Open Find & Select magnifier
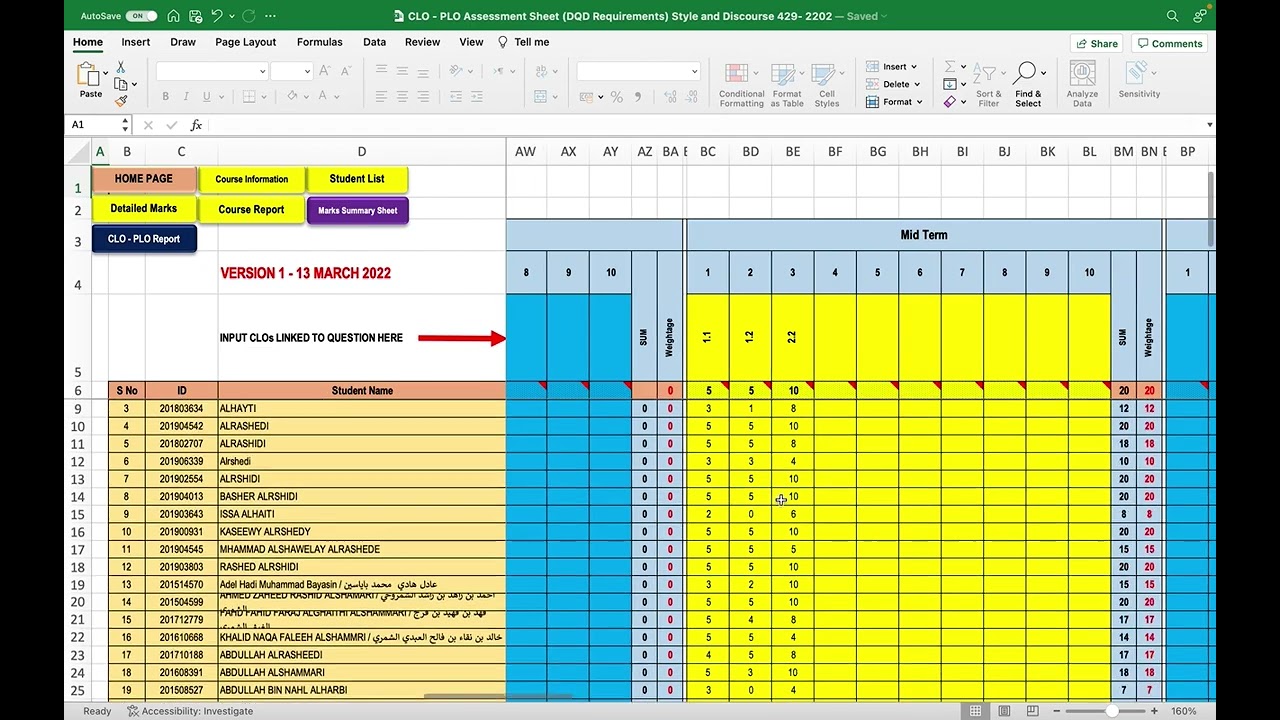1280x720 pixels. (1028, 84)
